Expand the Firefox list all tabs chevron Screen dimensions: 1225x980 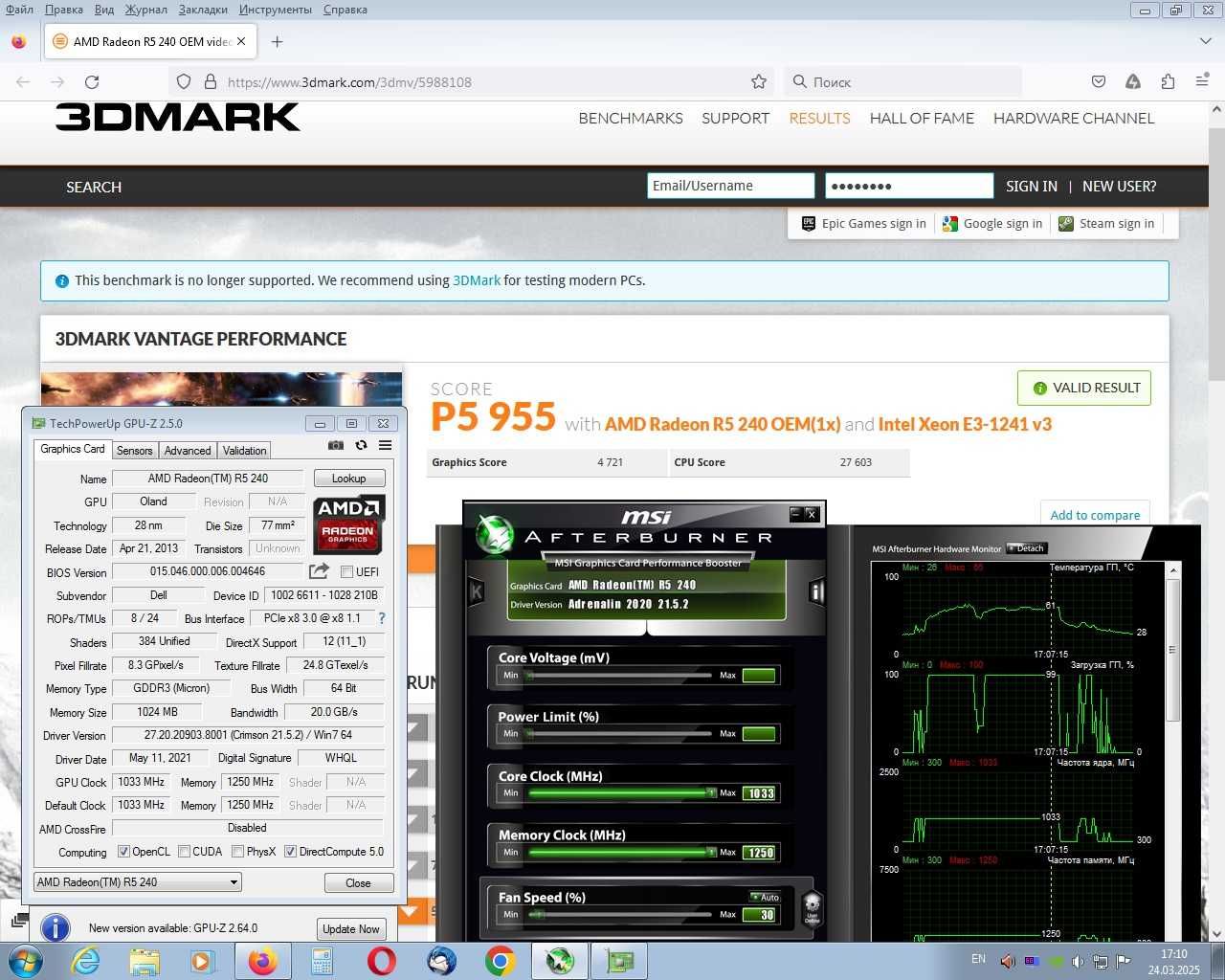pyautogui.click(x=1205, y=41)
